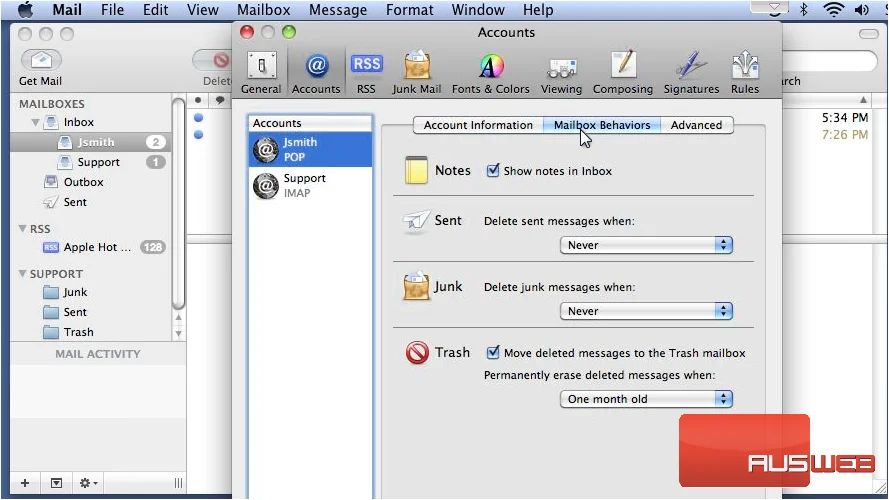Click the add mailbox plus button
The height and width of the screenshot is (500, 889).
coord(25,483)
